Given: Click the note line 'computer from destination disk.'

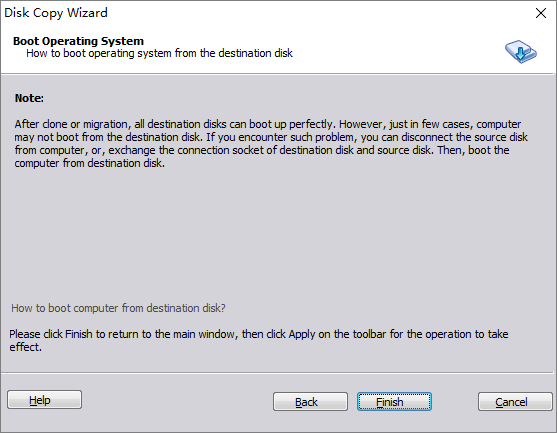Looking at the screenshot, I should (90, 163).
